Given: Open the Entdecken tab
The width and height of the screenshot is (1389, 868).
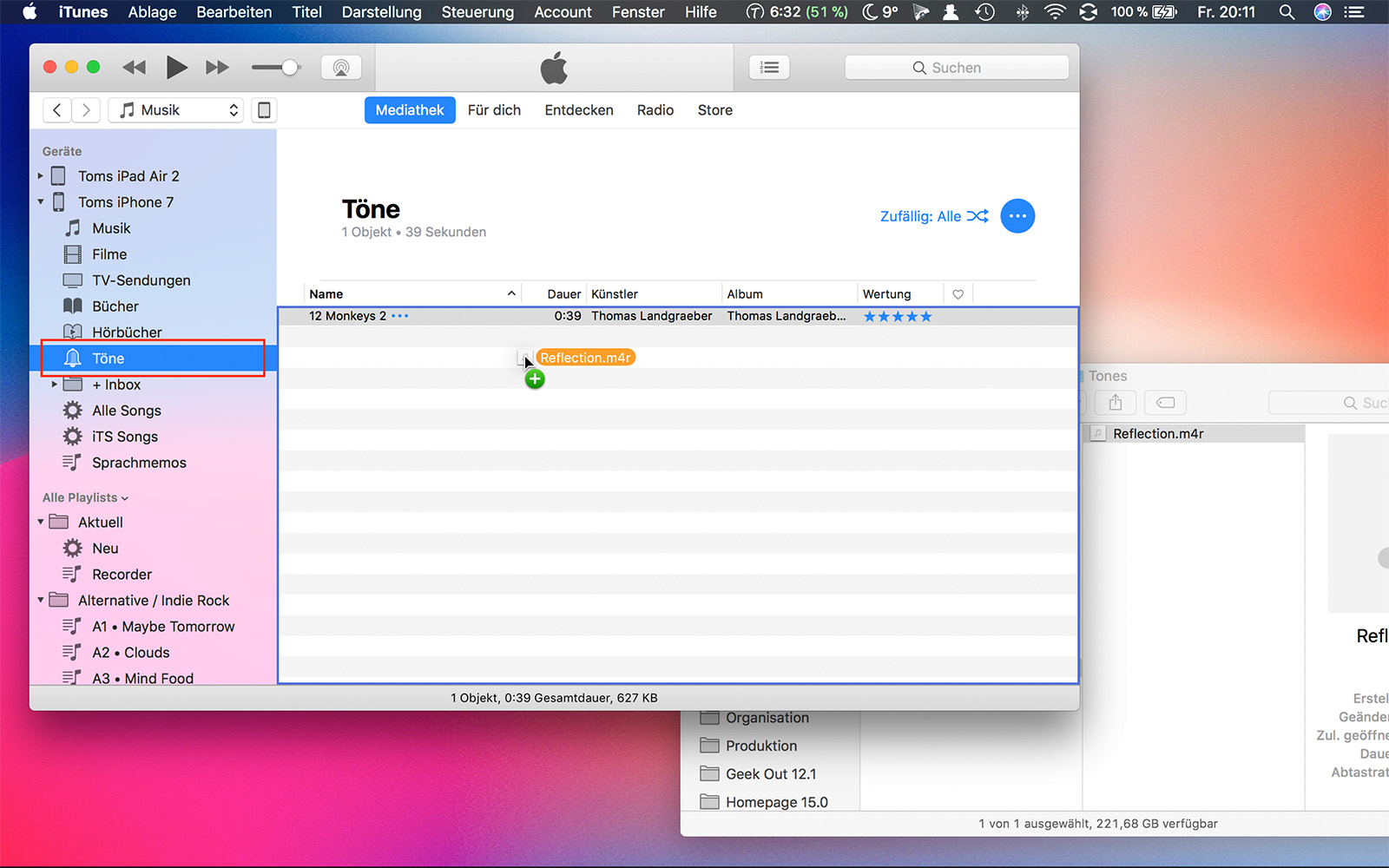Looking at the screenshot, I should pos(579,110).
